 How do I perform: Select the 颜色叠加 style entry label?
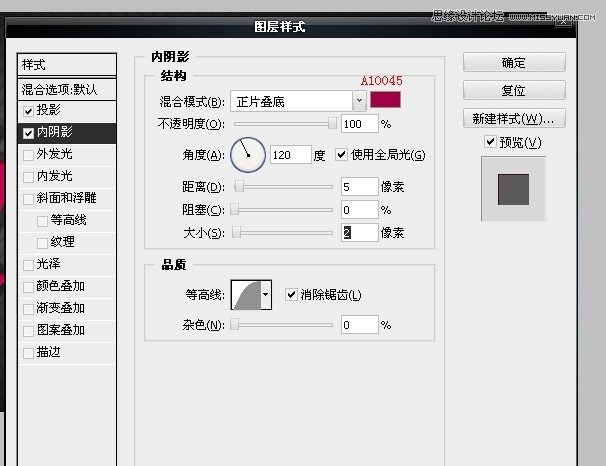(60, 286)
